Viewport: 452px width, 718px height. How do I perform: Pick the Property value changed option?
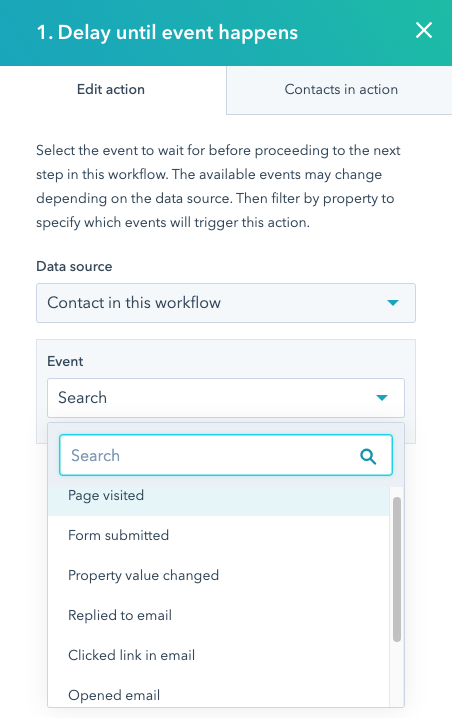pos(218,575)
